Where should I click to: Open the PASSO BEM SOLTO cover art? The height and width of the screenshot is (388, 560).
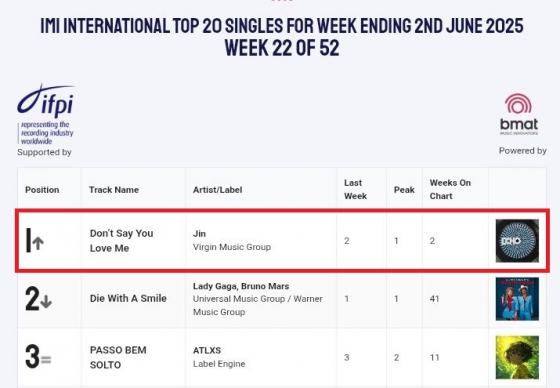517,357
